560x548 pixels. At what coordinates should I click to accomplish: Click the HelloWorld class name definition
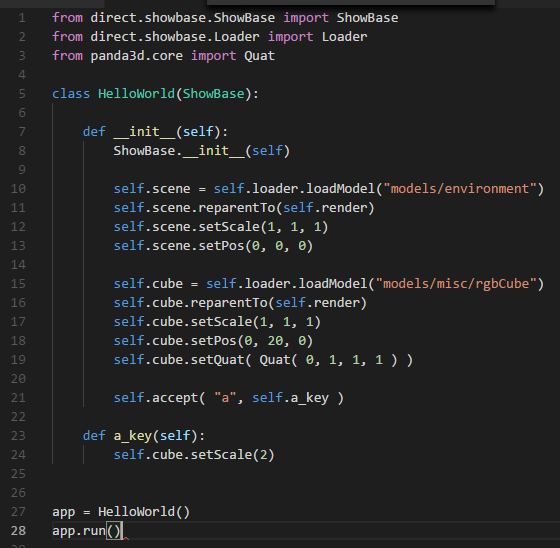tap(136, 94)
